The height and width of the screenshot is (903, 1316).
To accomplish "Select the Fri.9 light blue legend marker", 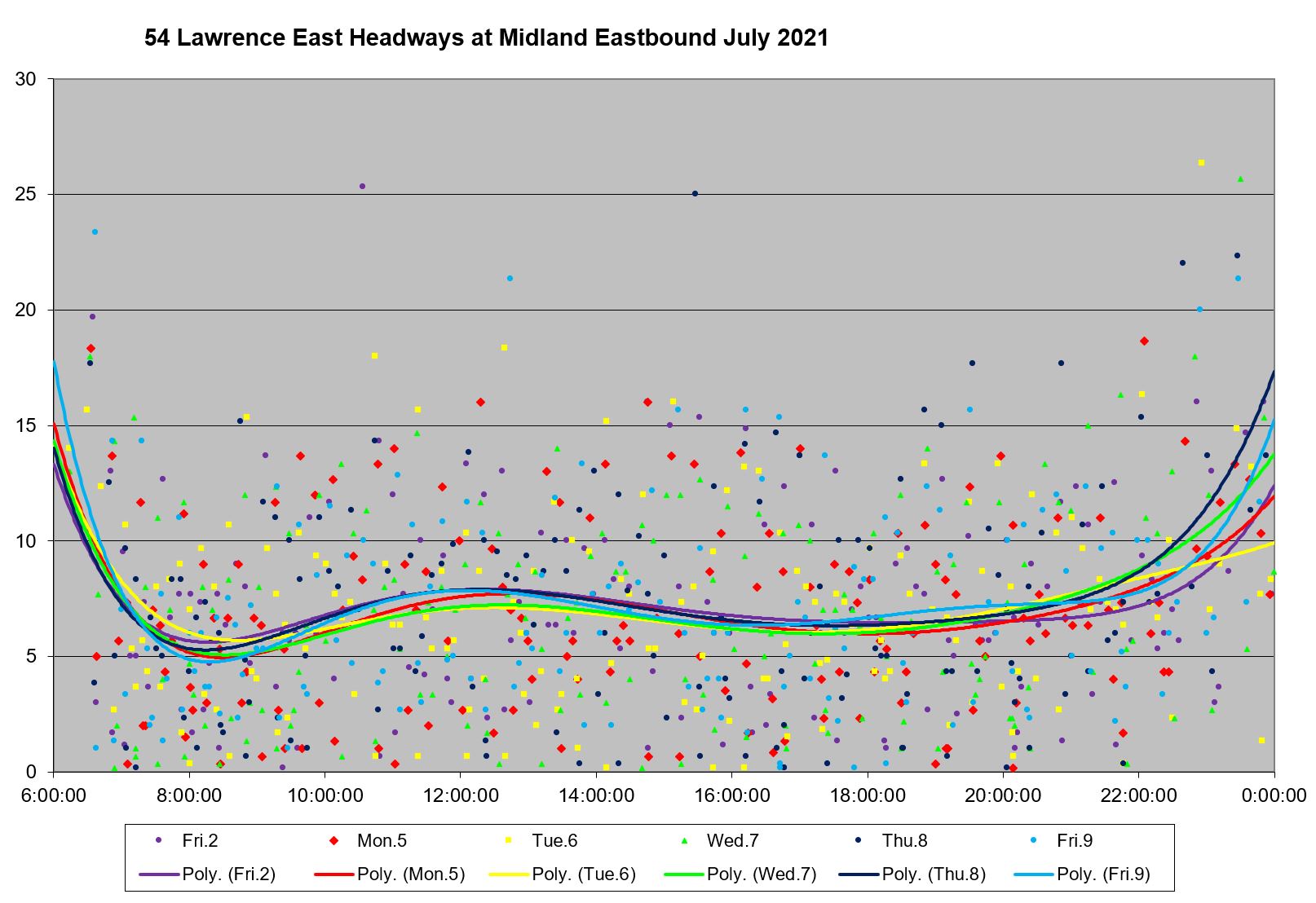I will click(x=1033, y=840).
